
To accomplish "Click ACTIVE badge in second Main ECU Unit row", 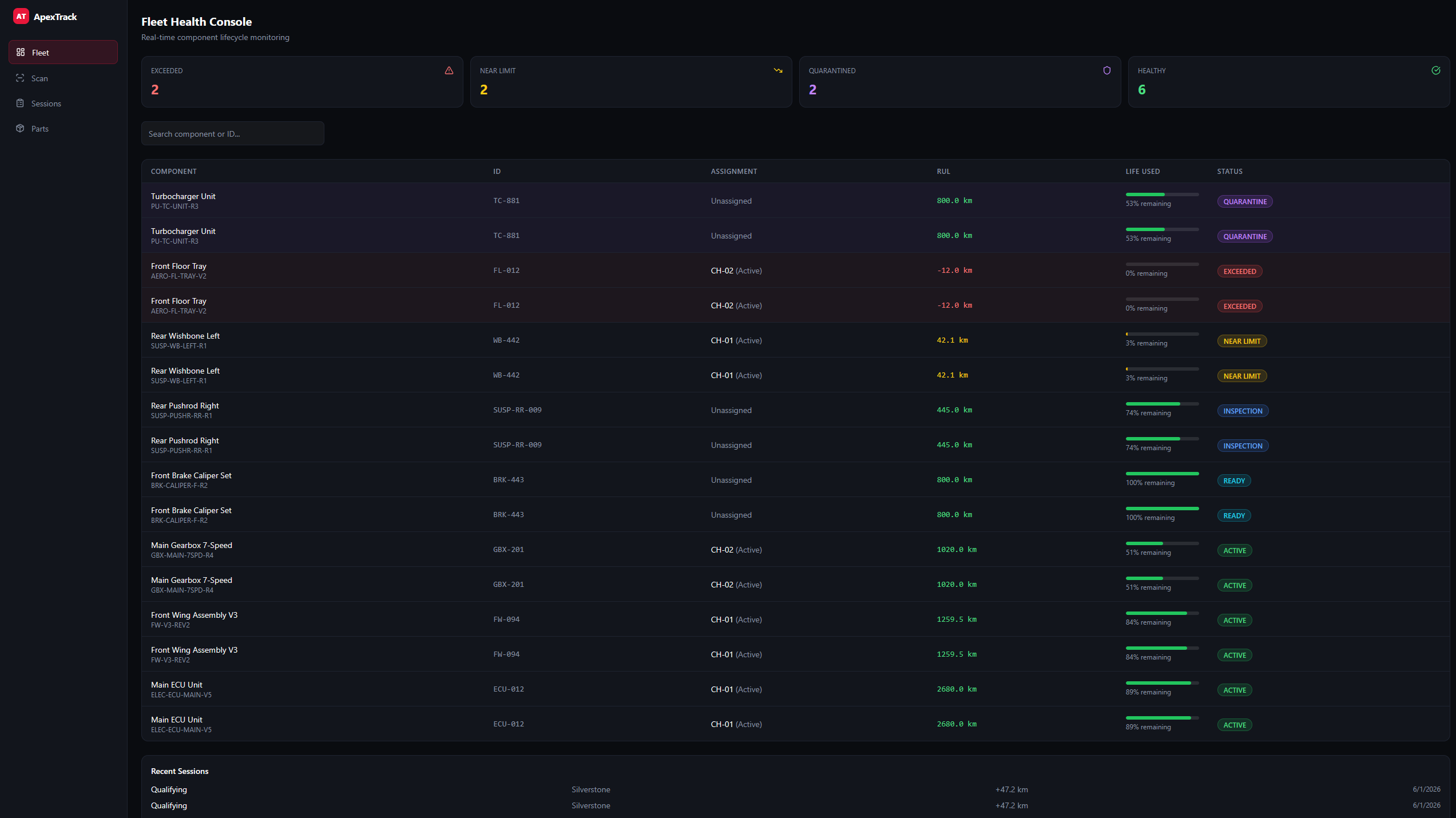I will [1235, 725].
